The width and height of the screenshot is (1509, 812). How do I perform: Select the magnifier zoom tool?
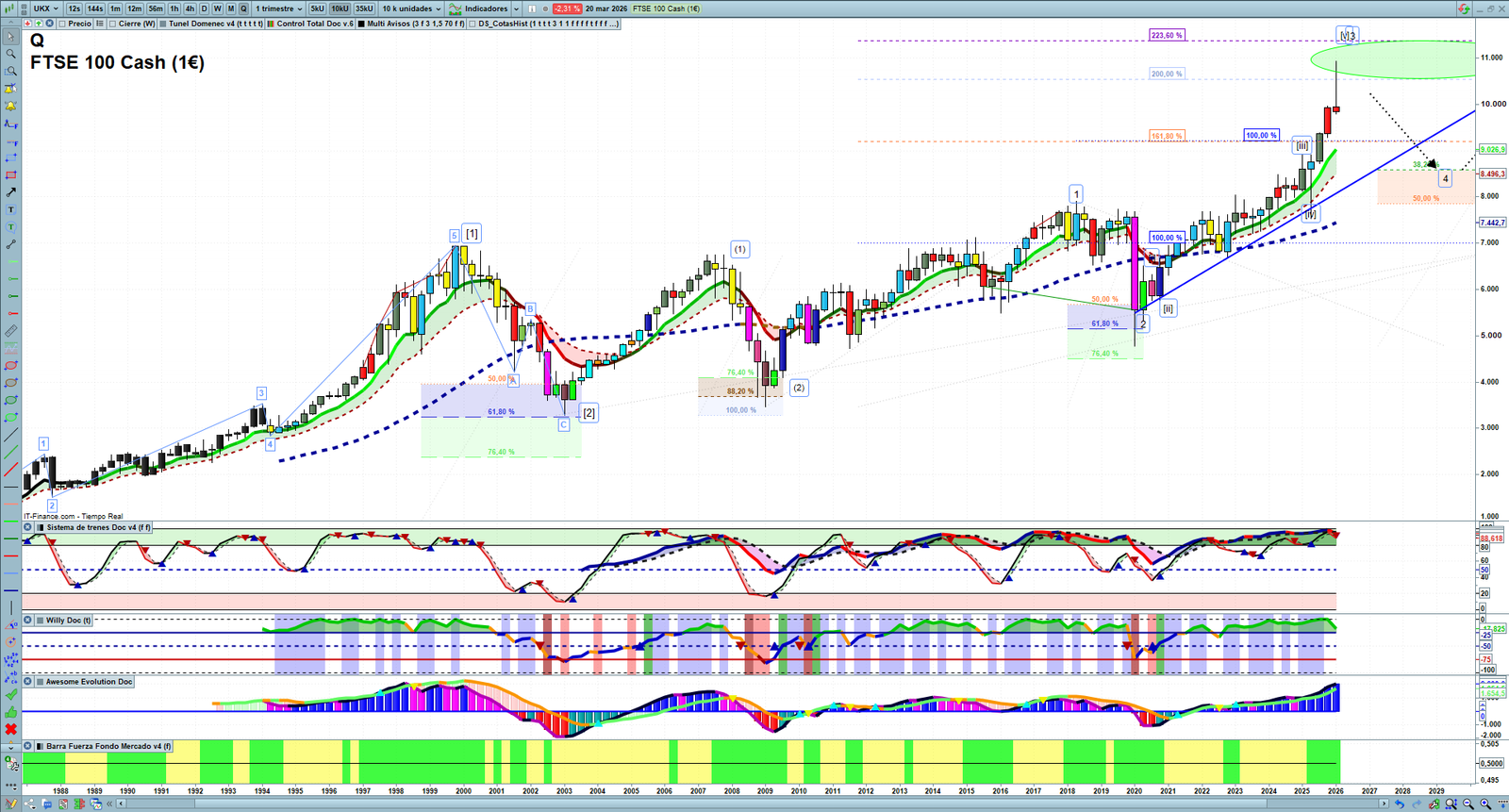(x=10, y=54)
